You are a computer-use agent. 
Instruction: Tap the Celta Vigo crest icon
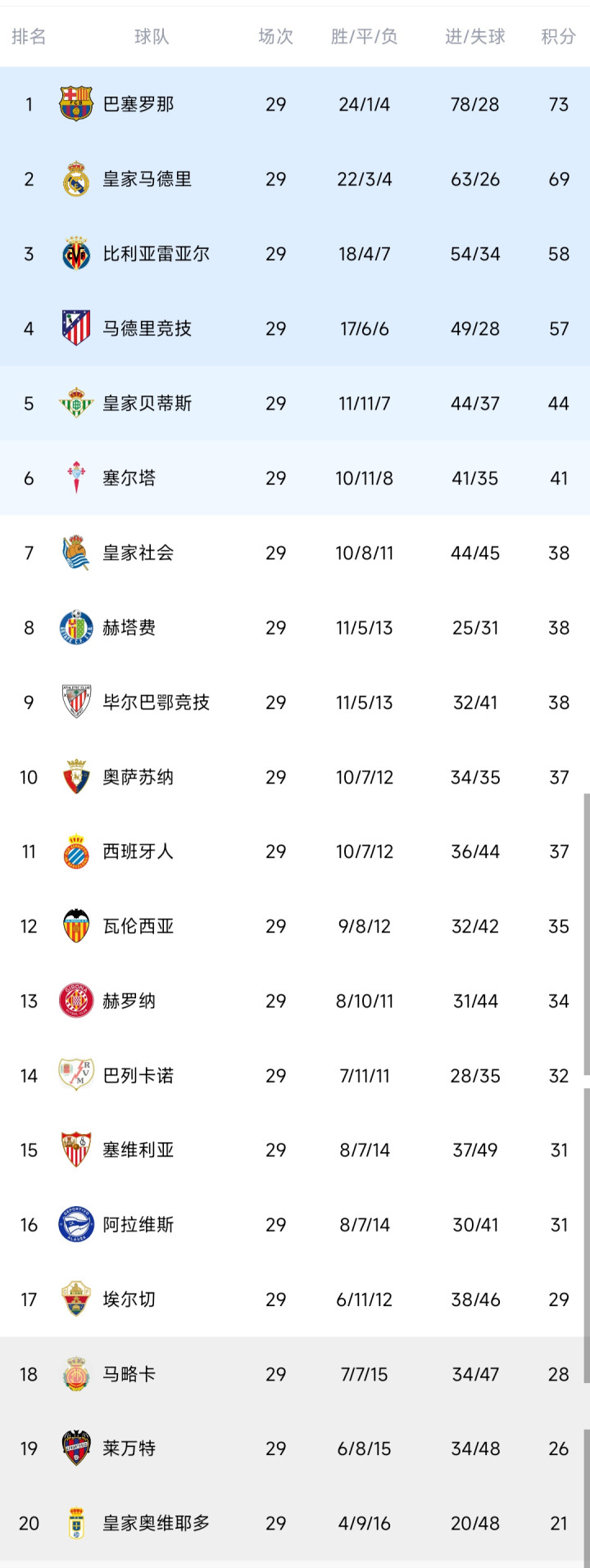tap(76, 478)
